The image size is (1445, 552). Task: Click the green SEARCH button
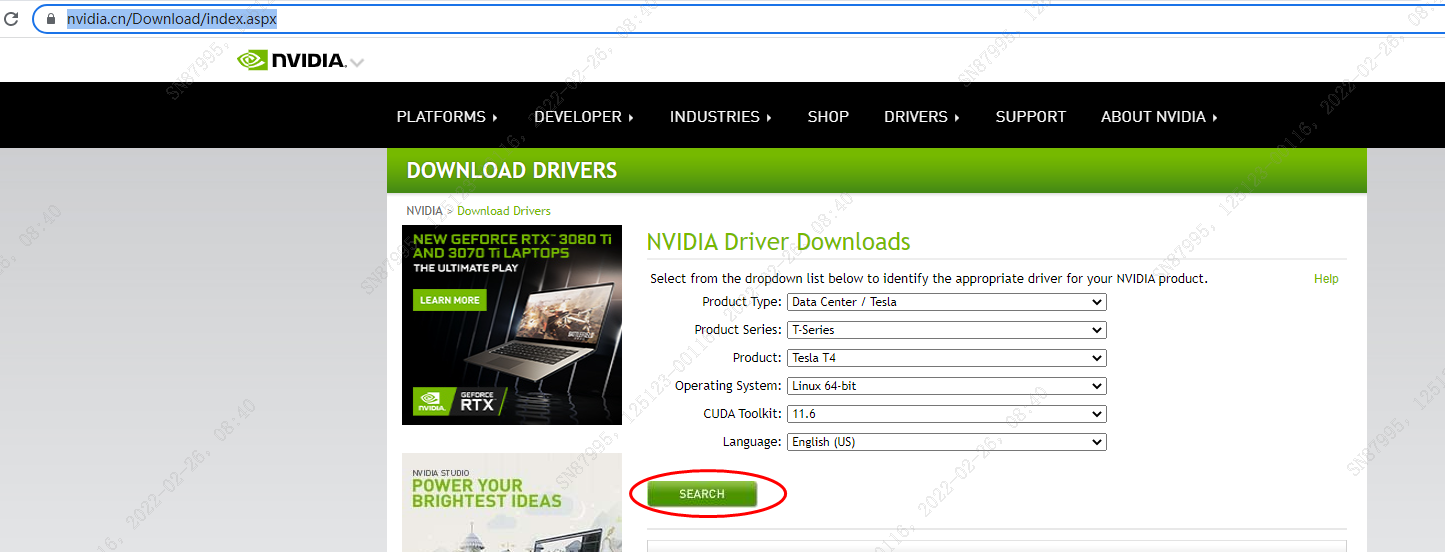click(x=702, y=494)
